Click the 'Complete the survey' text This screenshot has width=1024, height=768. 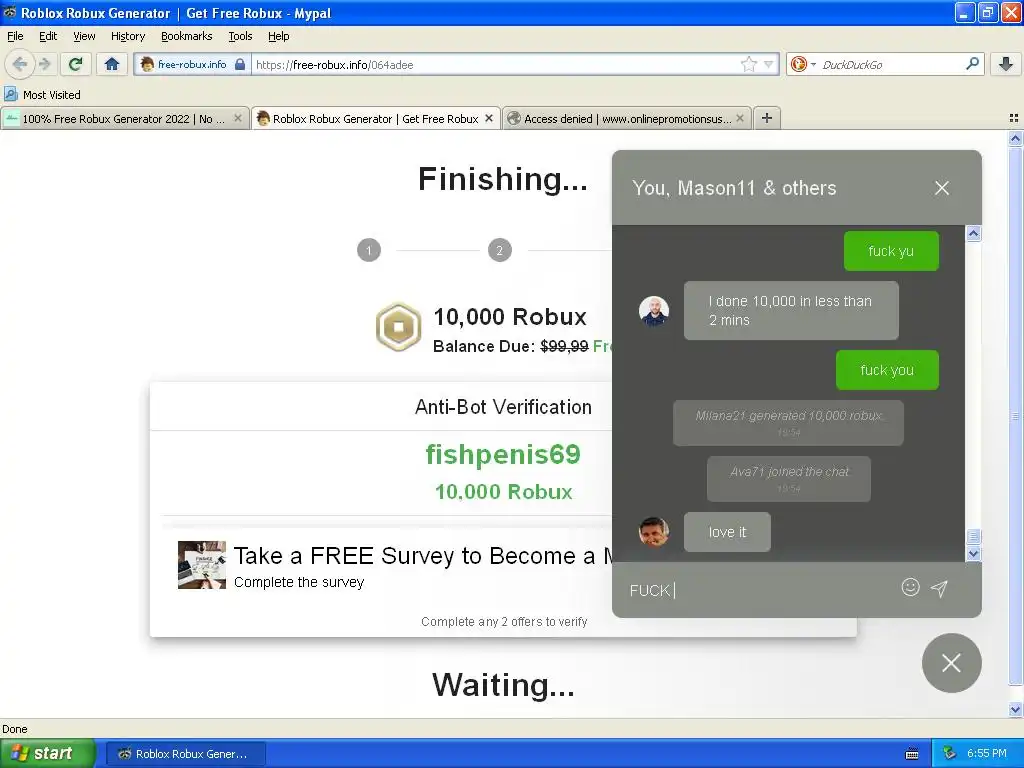(299, 582)
